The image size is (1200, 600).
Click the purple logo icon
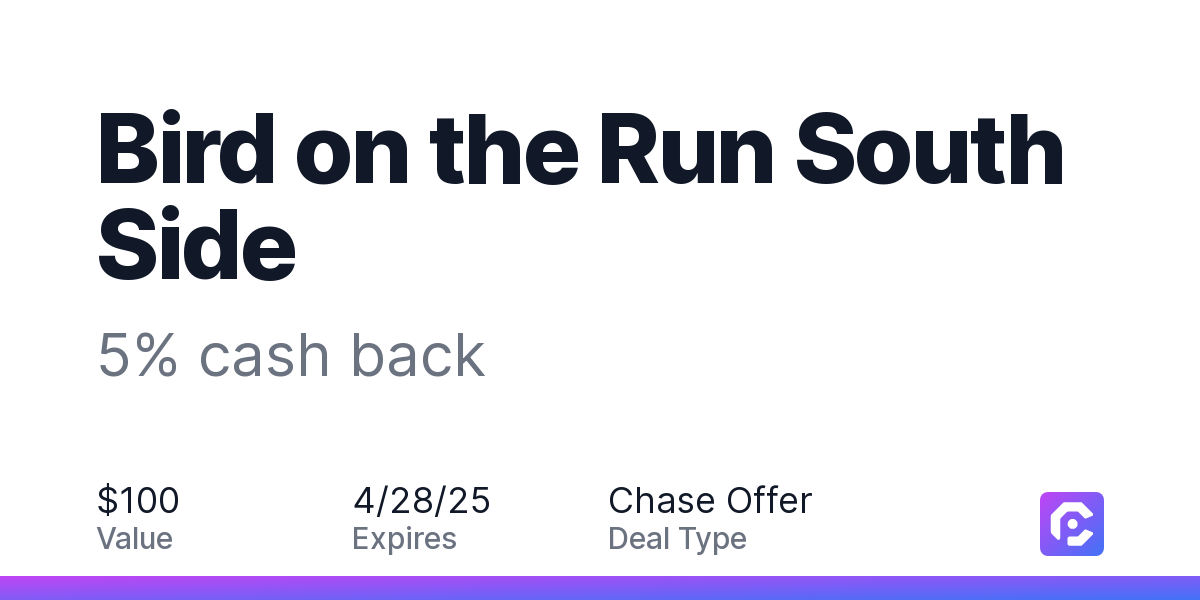[x=1072, y=524]
